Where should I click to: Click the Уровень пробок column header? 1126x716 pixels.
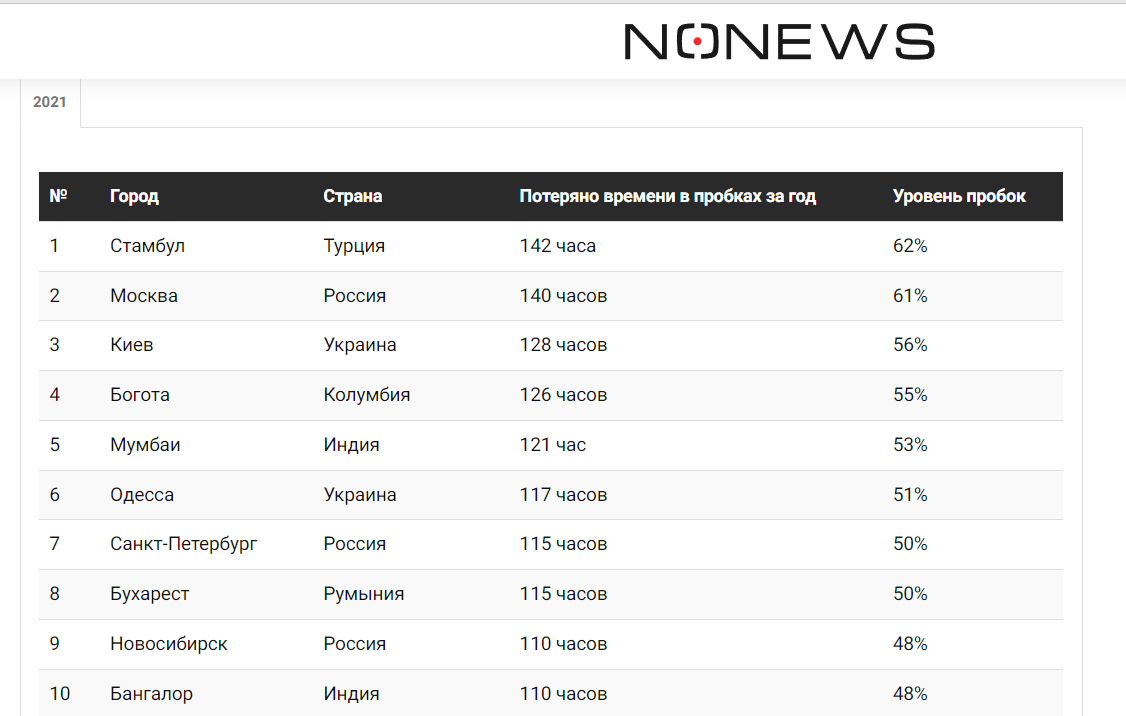(x=958, y=196)
